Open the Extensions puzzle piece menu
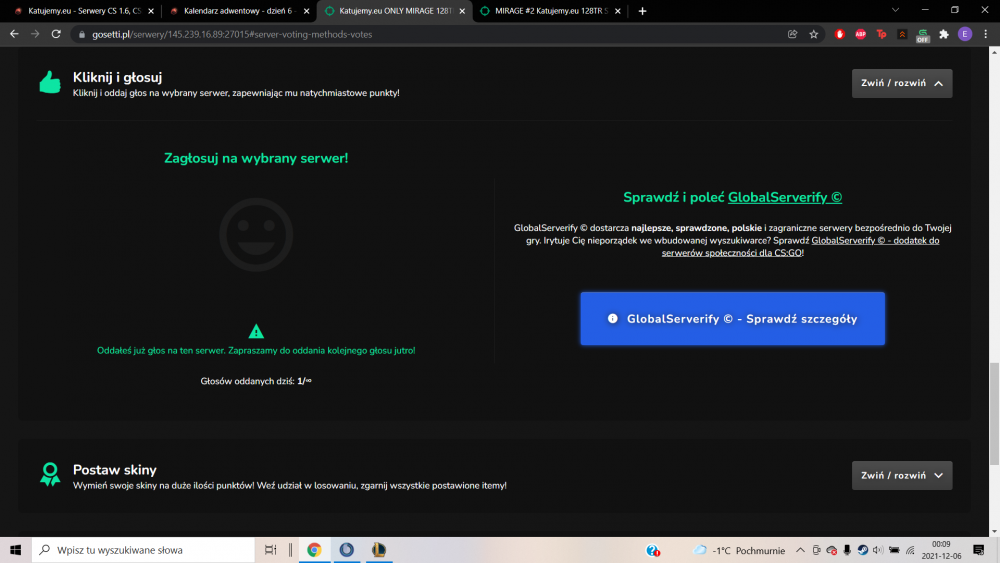1000x563 pixels. click(x=944, y=34)
